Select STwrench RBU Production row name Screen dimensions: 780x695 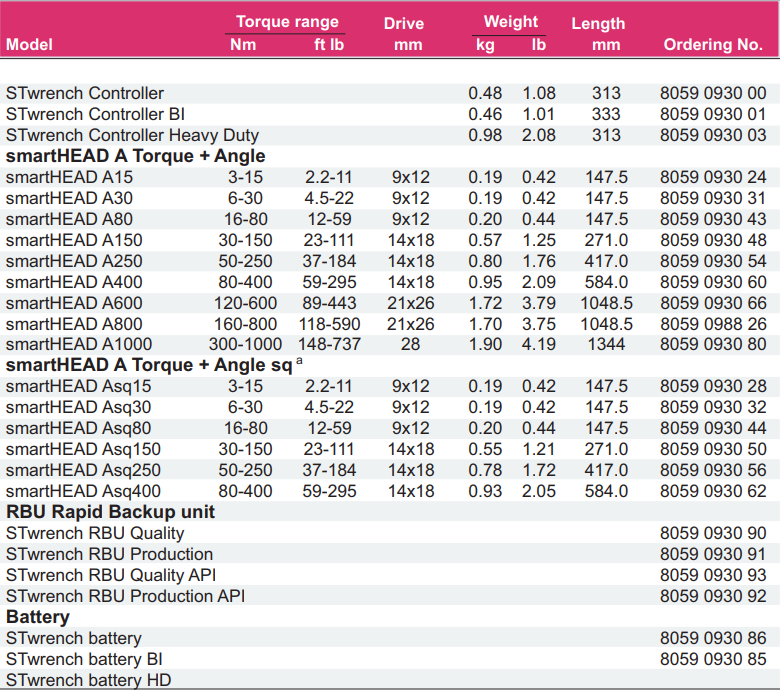pos(109,554)
